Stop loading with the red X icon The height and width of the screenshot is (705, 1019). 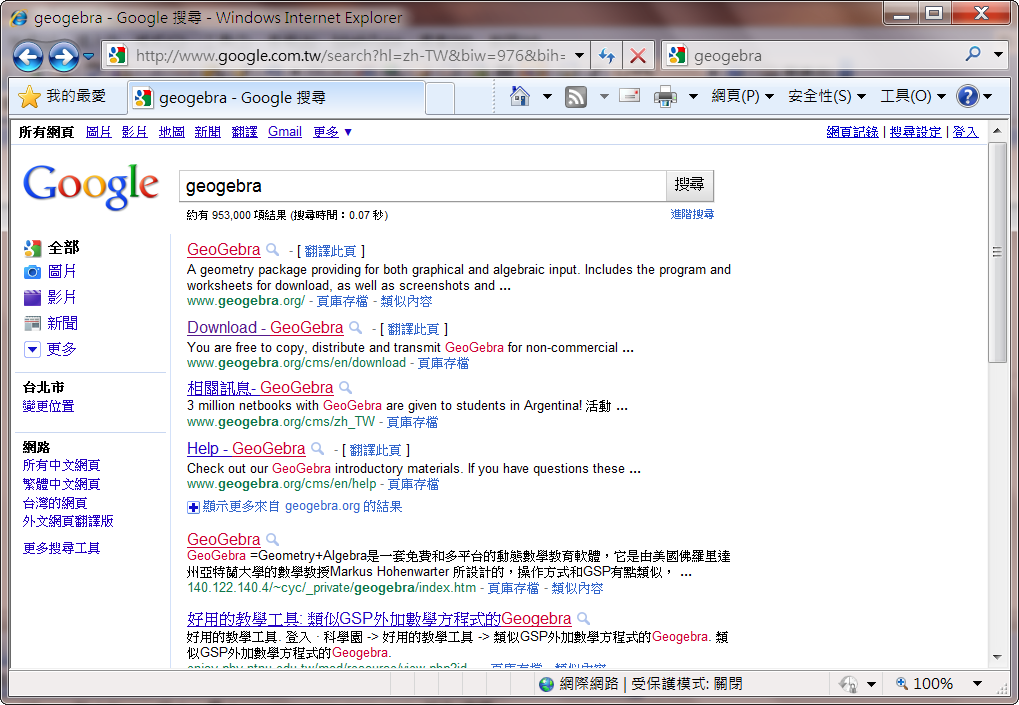pyautogui.click(x=638, y=56)
